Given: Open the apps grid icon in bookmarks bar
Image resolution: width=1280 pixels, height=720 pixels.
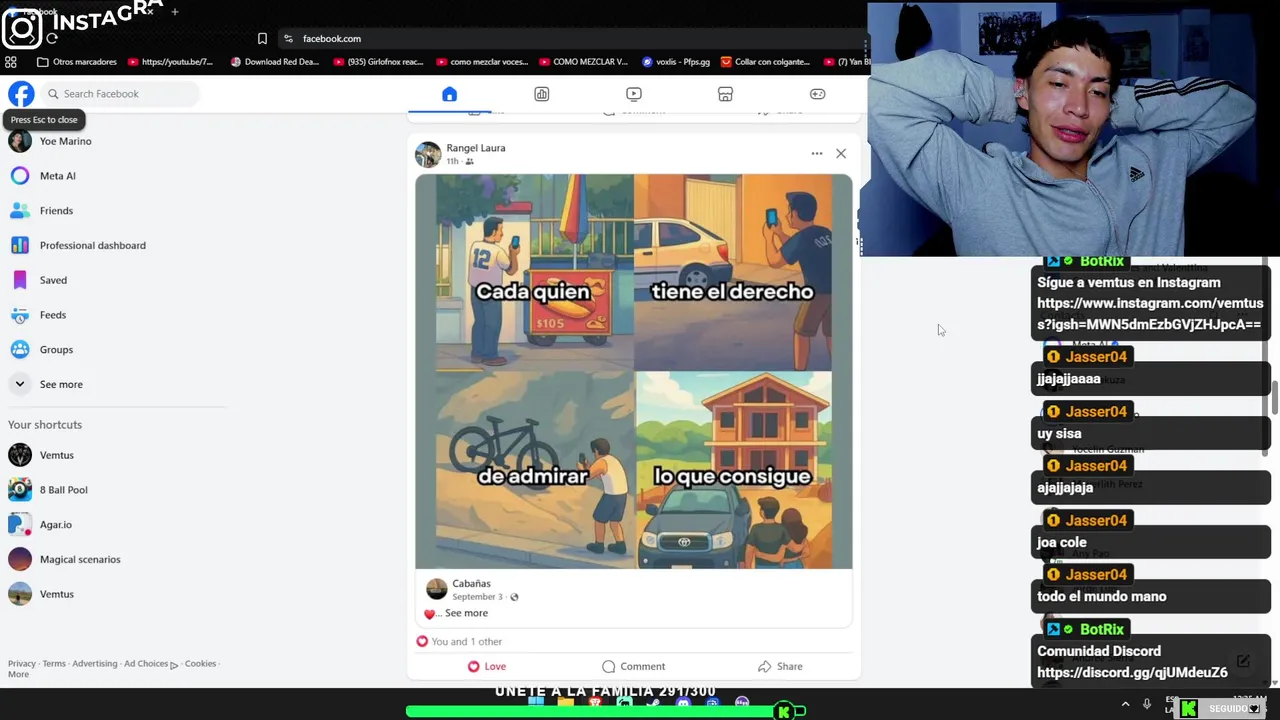Looking at the screenshot, I should pyautogui.click(x=11, y=62).
